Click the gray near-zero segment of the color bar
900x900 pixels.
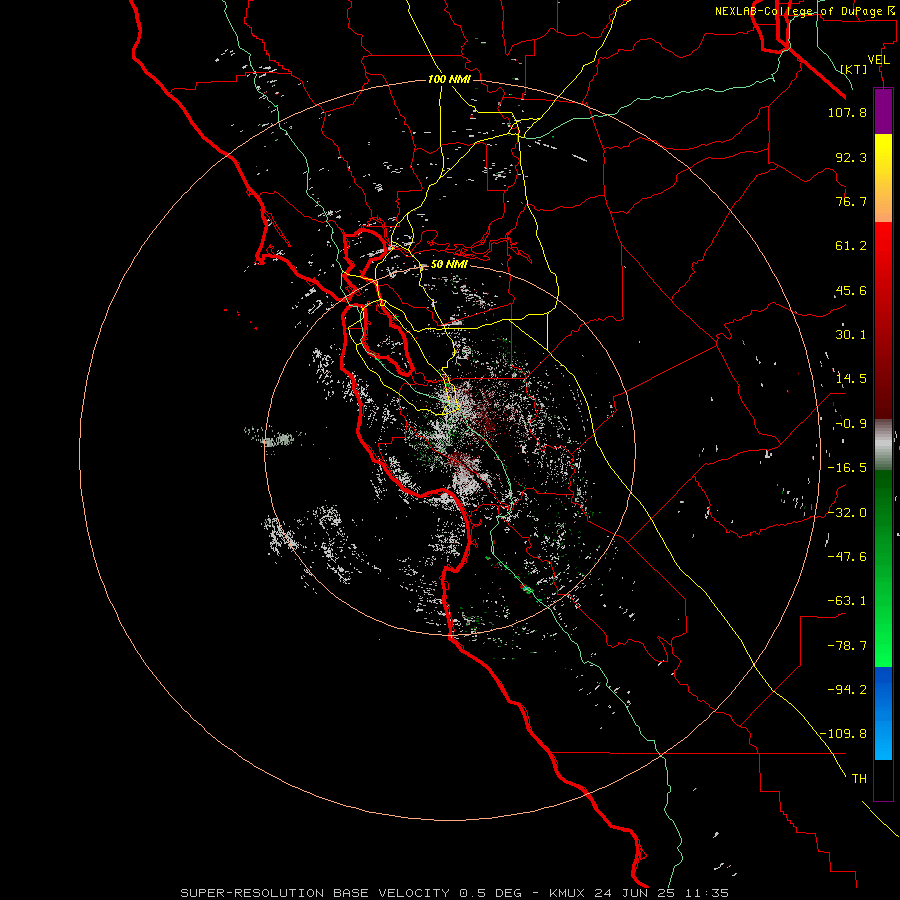point(883,445)
